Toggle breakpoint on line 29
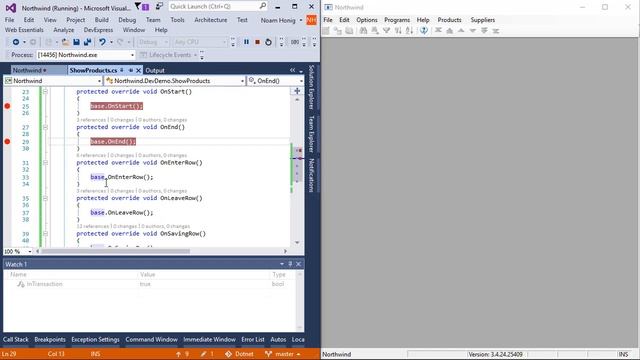Viewport: 640px width, 360px height. tap(7, 142)
